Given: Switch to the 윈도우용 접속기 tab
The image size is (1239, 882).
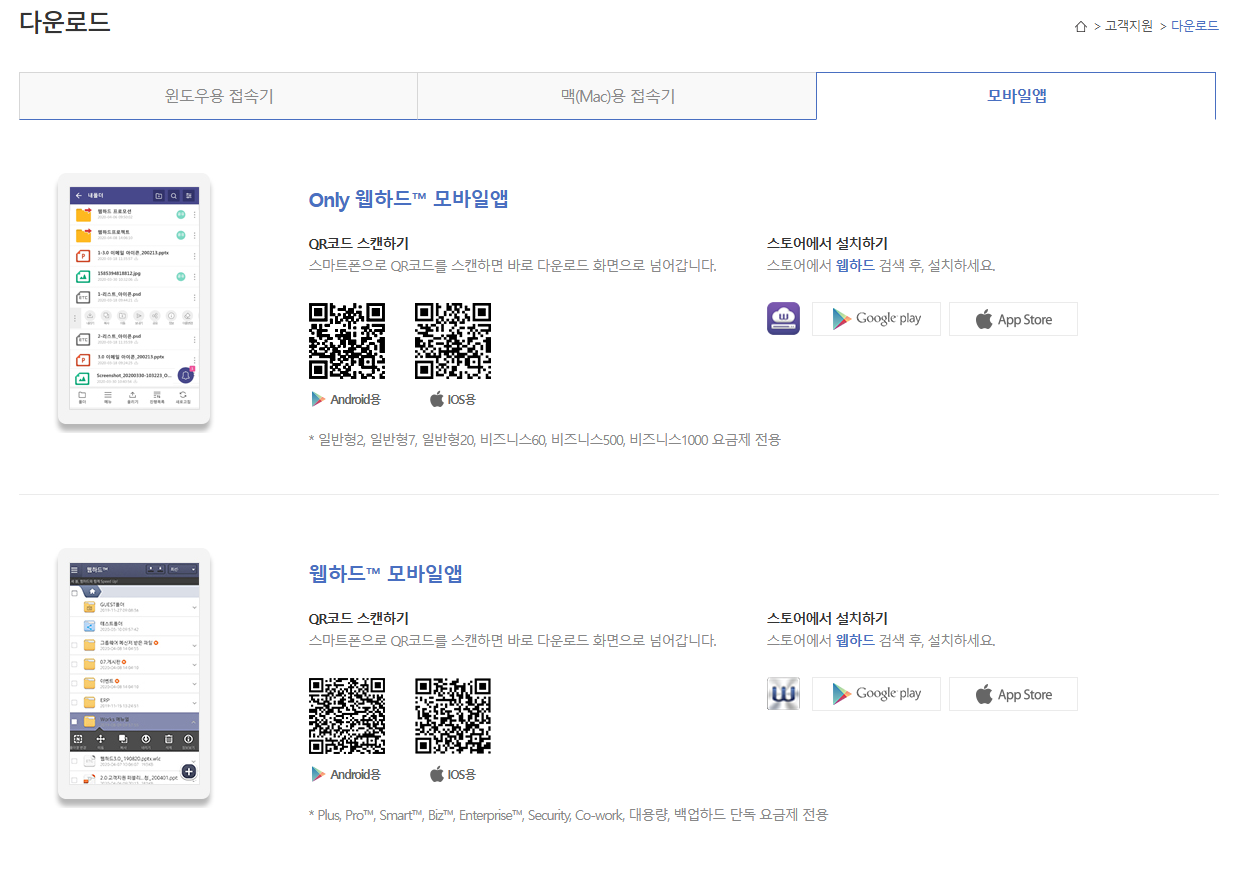Looking at the screenshot, I should point(218,96).
